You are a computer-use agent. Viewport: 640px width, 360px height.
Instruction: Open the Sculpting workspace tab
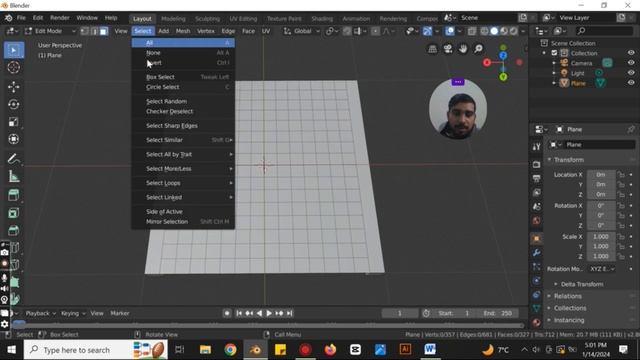pos(207,18)
